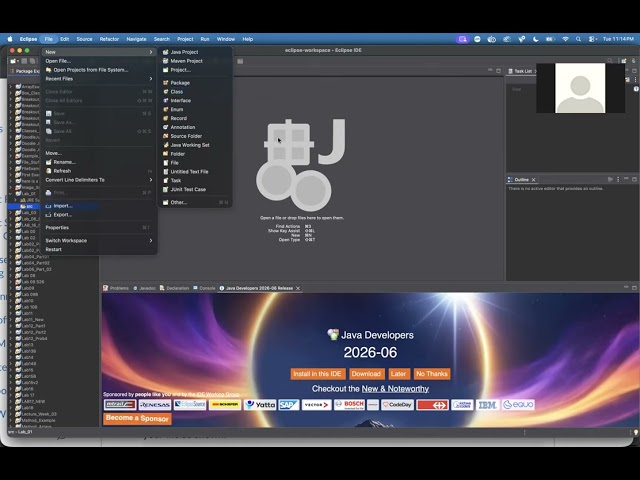Click the Source Folder icon

point(166,136)
